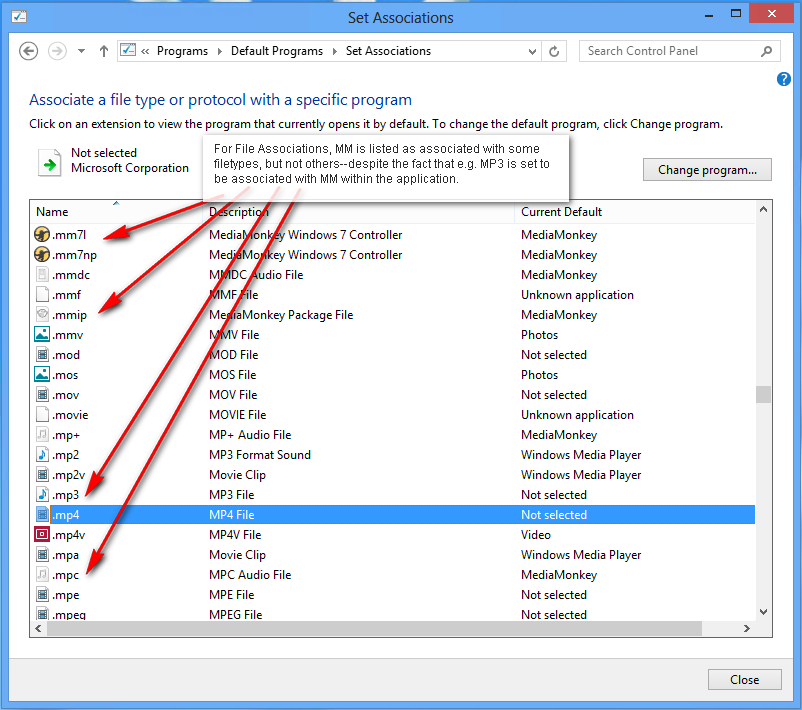Click the MediaMonkey icon beside .mm7np
Screen dimensions: 802x710
(42, 254)
